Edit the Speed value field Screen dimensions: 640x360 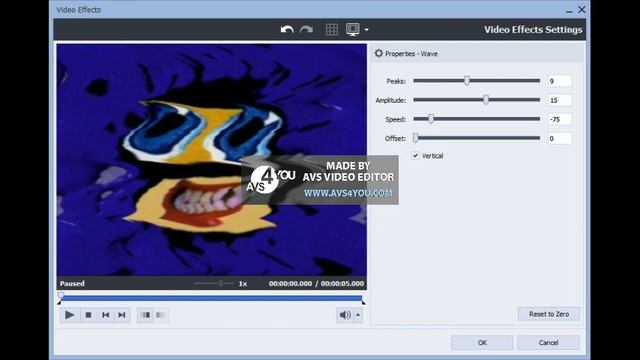[x=559, y=119]
